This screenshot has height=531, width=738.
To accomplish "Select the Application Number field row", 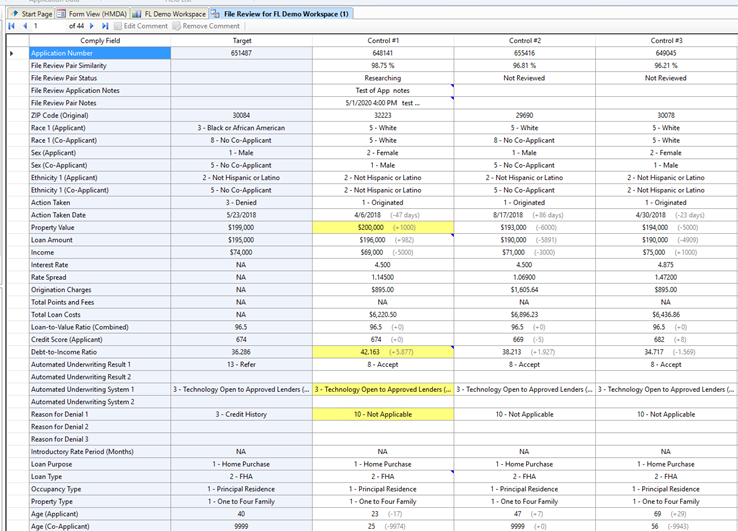I will point(100,53).
